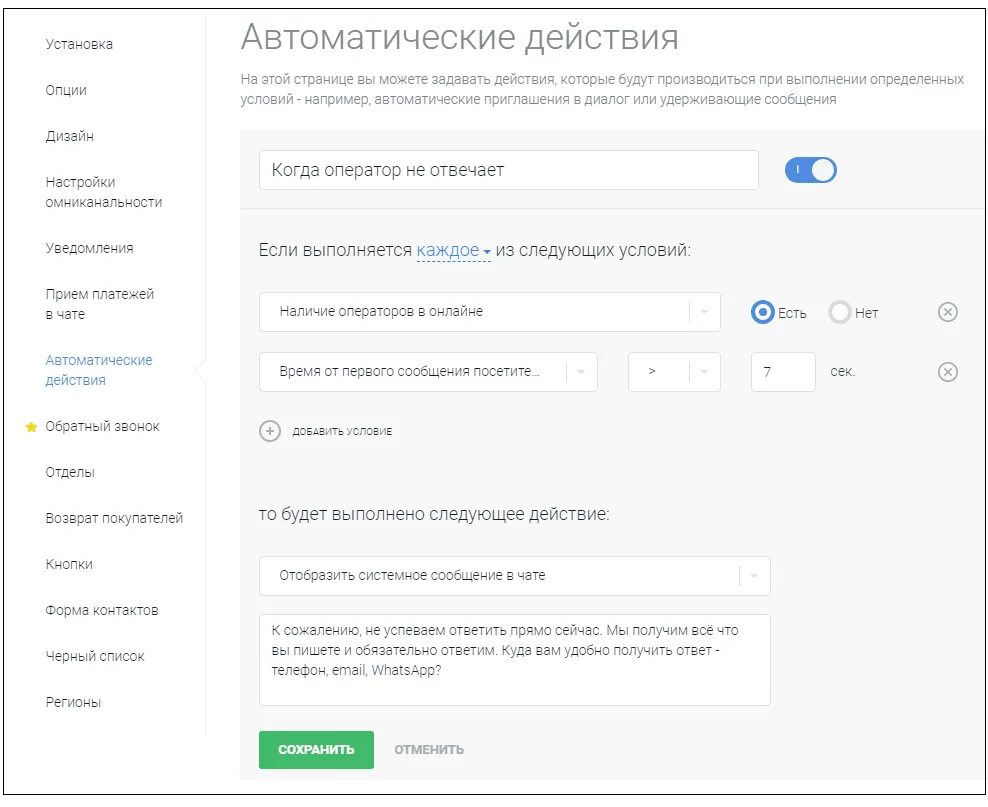The width and height of the screenshot is (988, 807).
Task: Select Автоматические действия in the sidebar
Action: coord(98,370)
